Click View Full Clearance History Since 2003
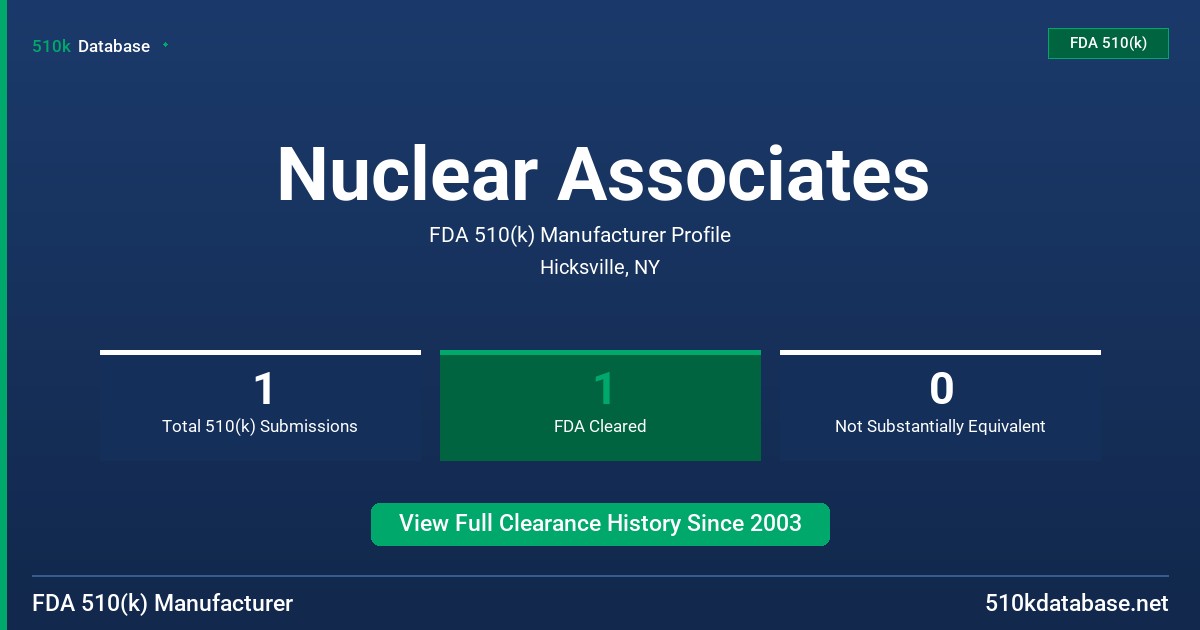Screen dimensions: 1200x630 point(600,524)
